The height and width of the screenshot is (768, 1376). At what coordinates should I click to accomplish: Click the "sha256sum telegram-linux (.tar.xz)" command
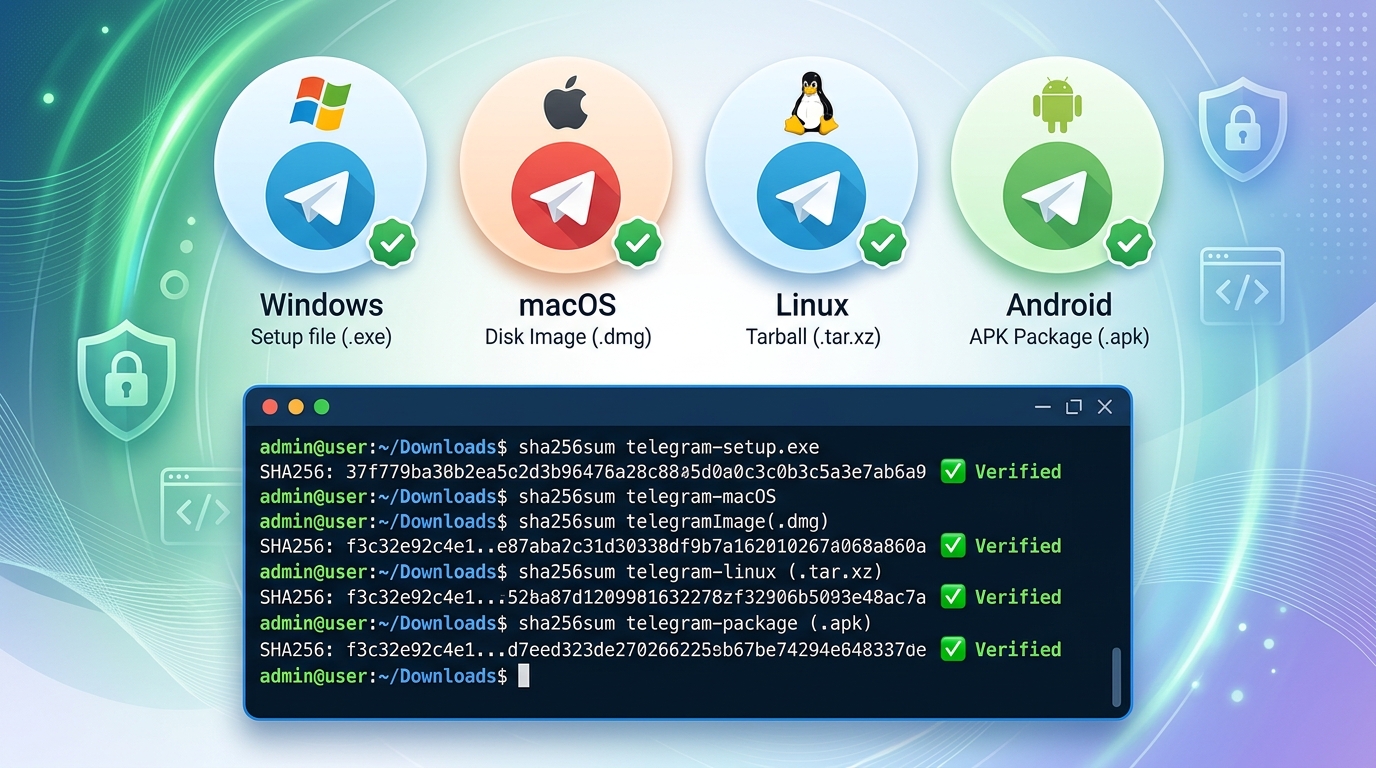700,572
